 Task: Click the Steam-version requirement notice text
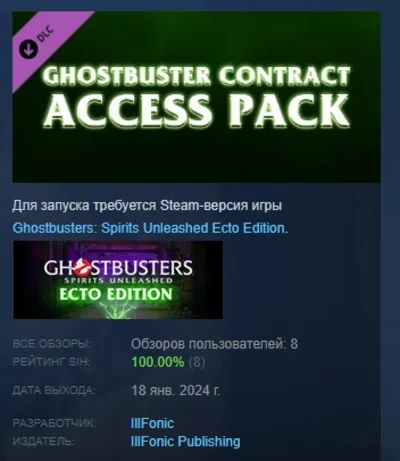point(147,206)
